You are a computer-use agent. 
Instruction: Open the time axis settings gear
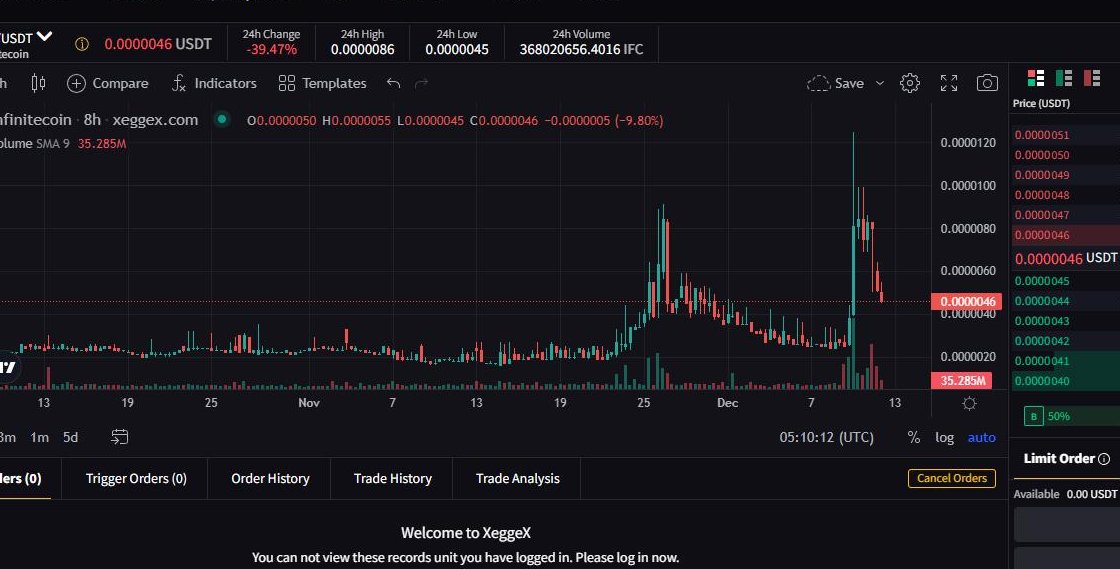coord(969,403)
